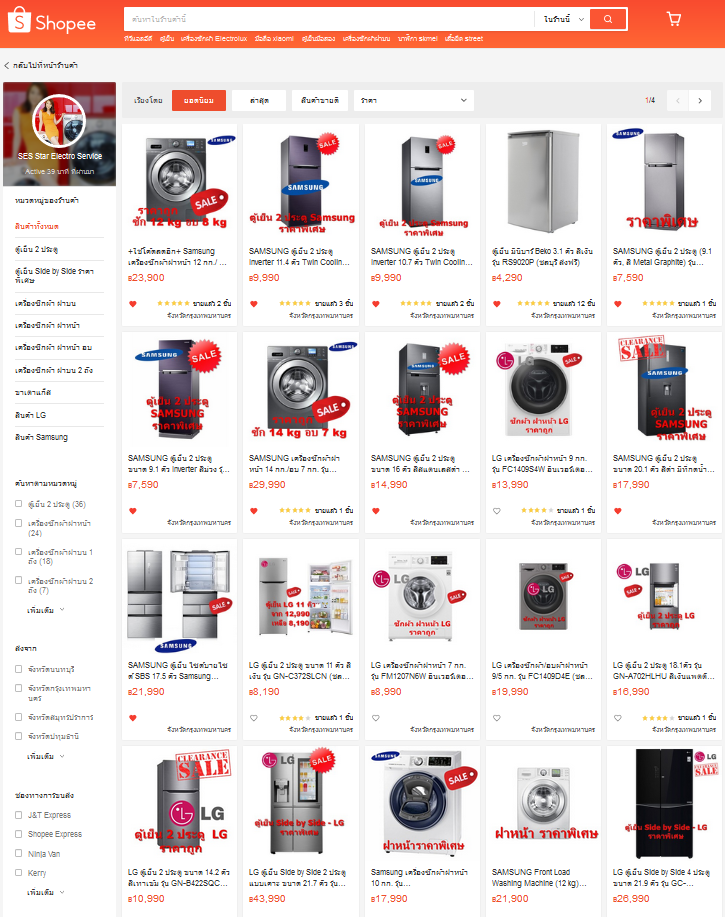
Task: Click the Shopee logo
Action: (x=51, y=20)
